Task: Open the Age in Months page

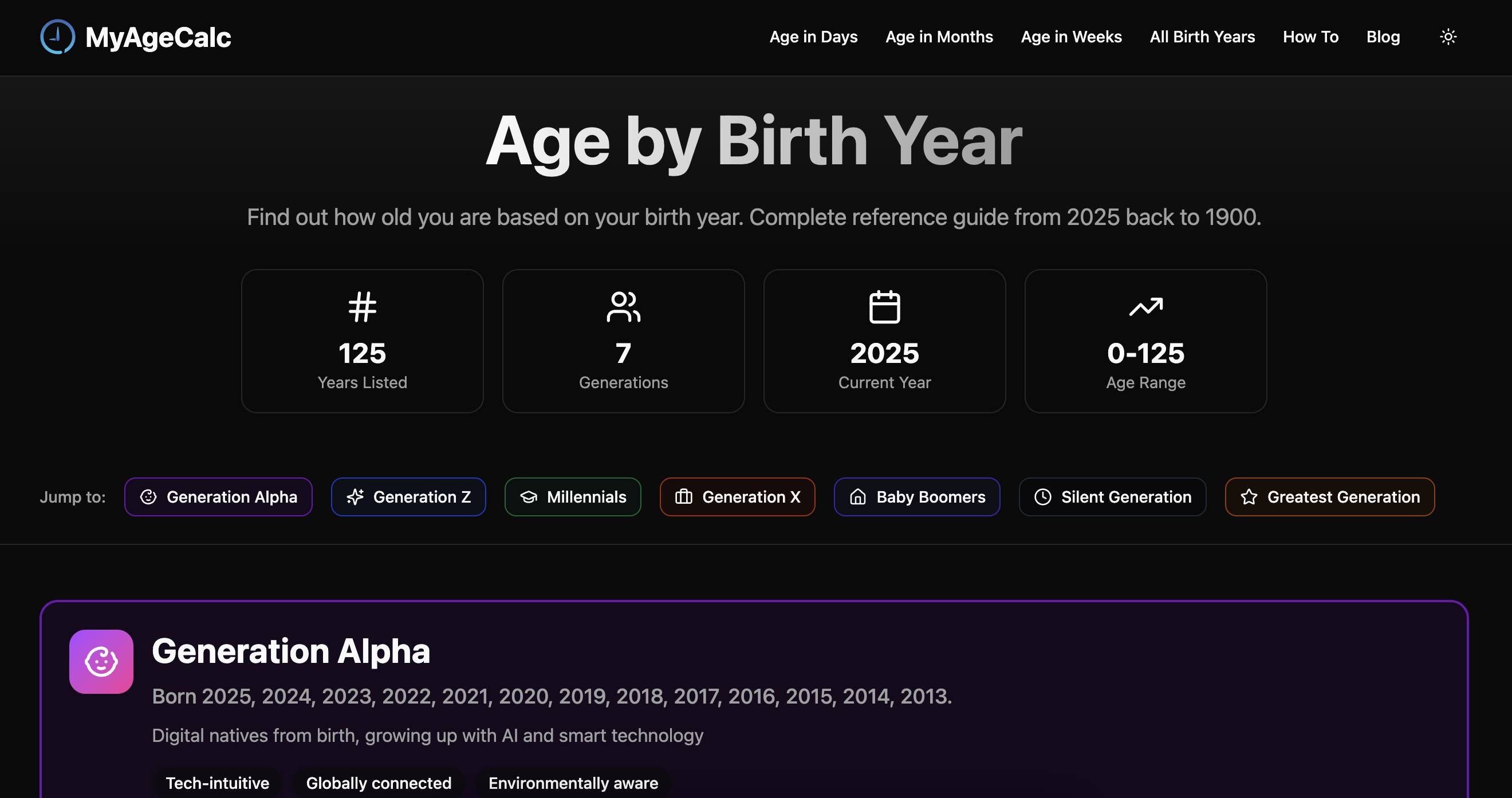Action: point(939,37)
